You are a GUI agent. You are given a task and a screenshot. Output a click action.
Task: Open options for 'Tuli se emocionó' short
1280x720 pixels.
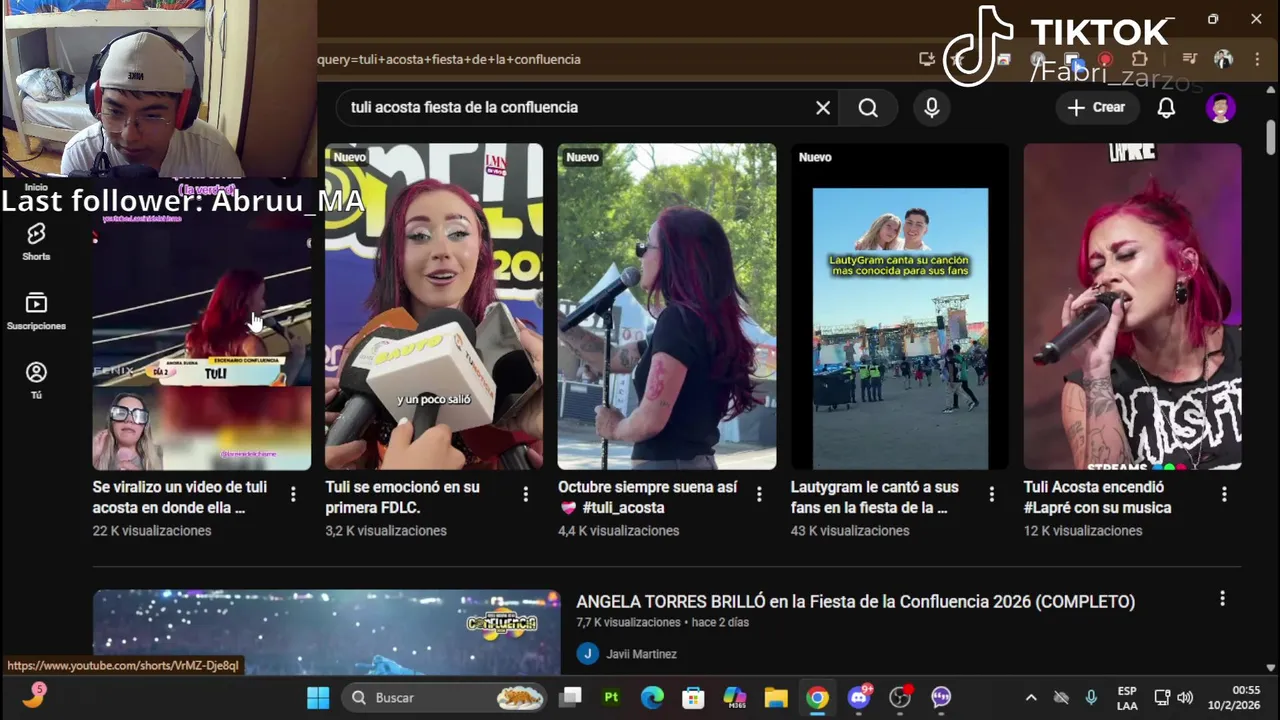(x=526, y=494)
